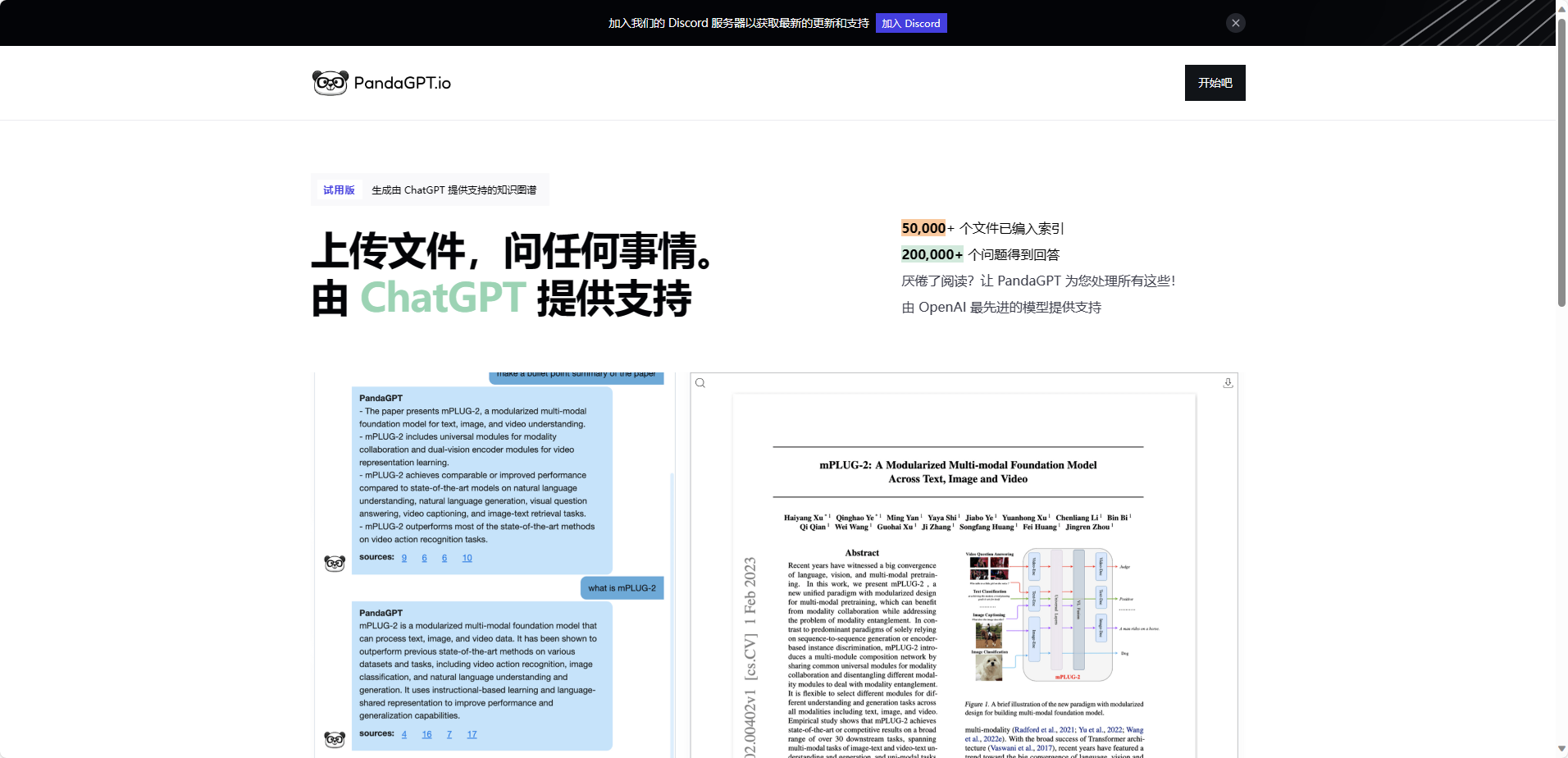Open source link 16 in second answer
This screenshot has width=1568, height=758.
point(427,734)
